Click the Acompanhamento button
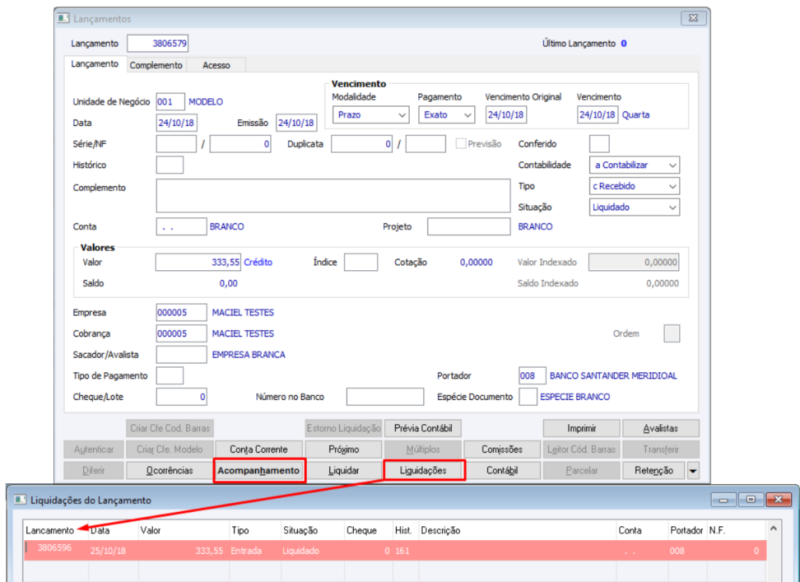The width and height of the screenshot is (800, 582). pos(259,470)
